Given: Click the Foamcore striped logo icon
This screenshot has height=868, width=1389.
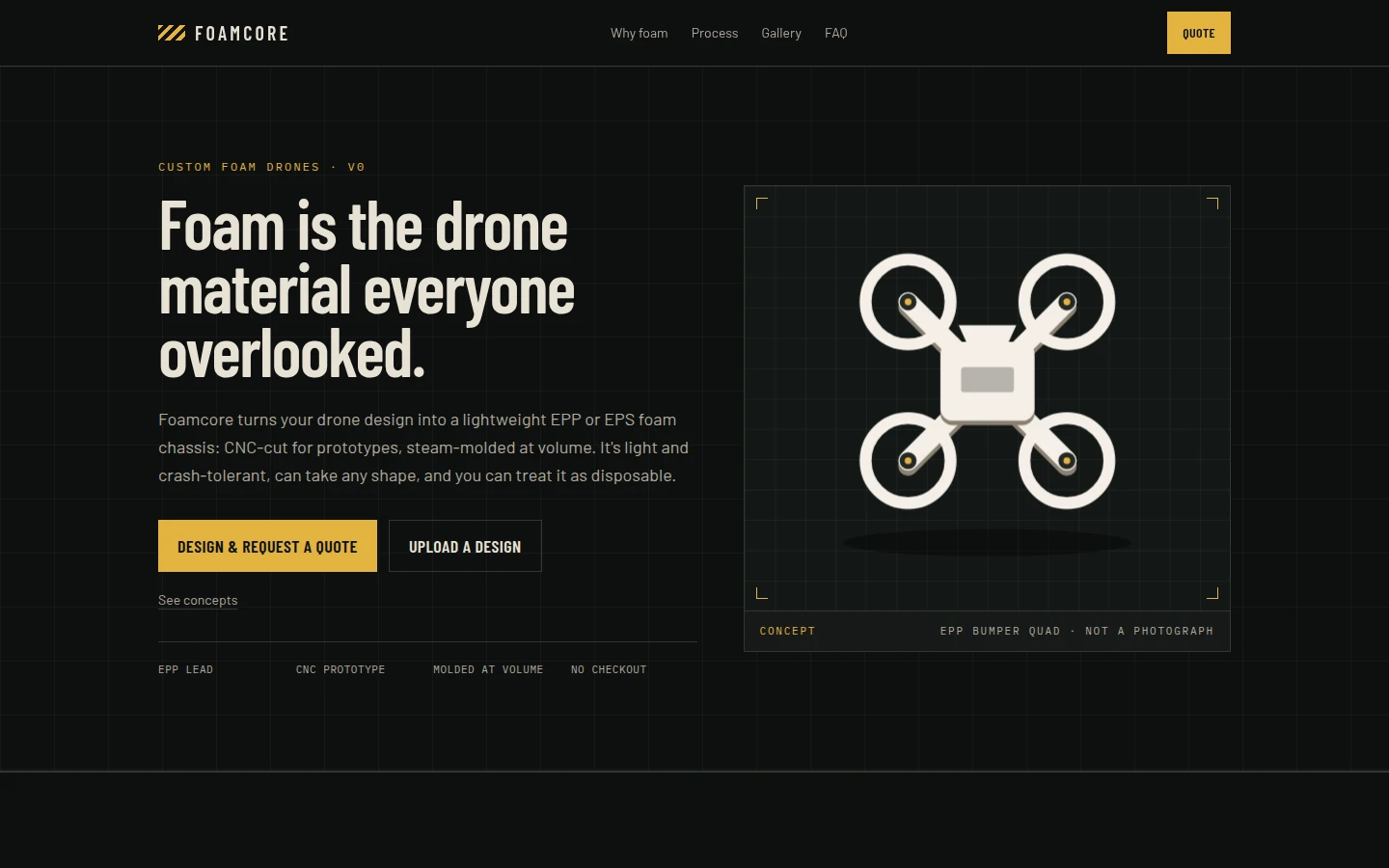Looking at the screenshot, I should [172, 33].
